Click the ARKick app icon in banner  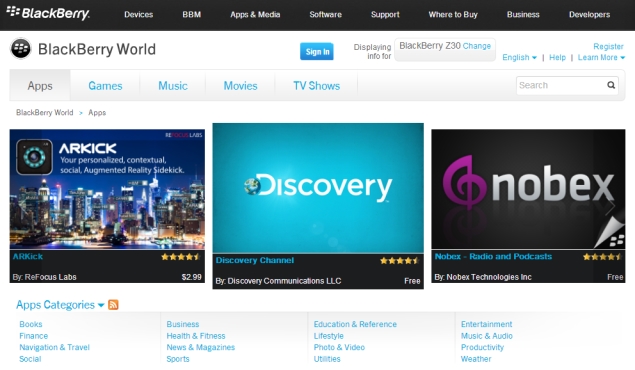(x=34, y=157)
